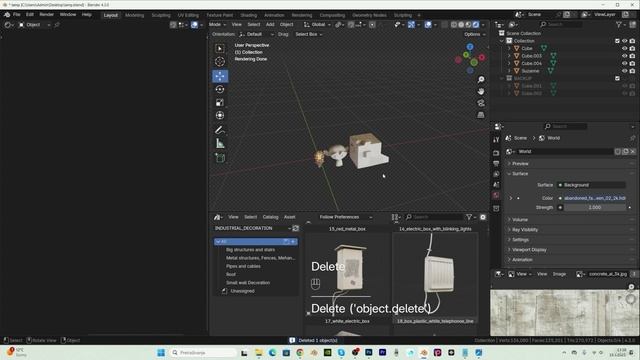
Task: Activate the 3D Cursor tool
Action: [220, 62]
